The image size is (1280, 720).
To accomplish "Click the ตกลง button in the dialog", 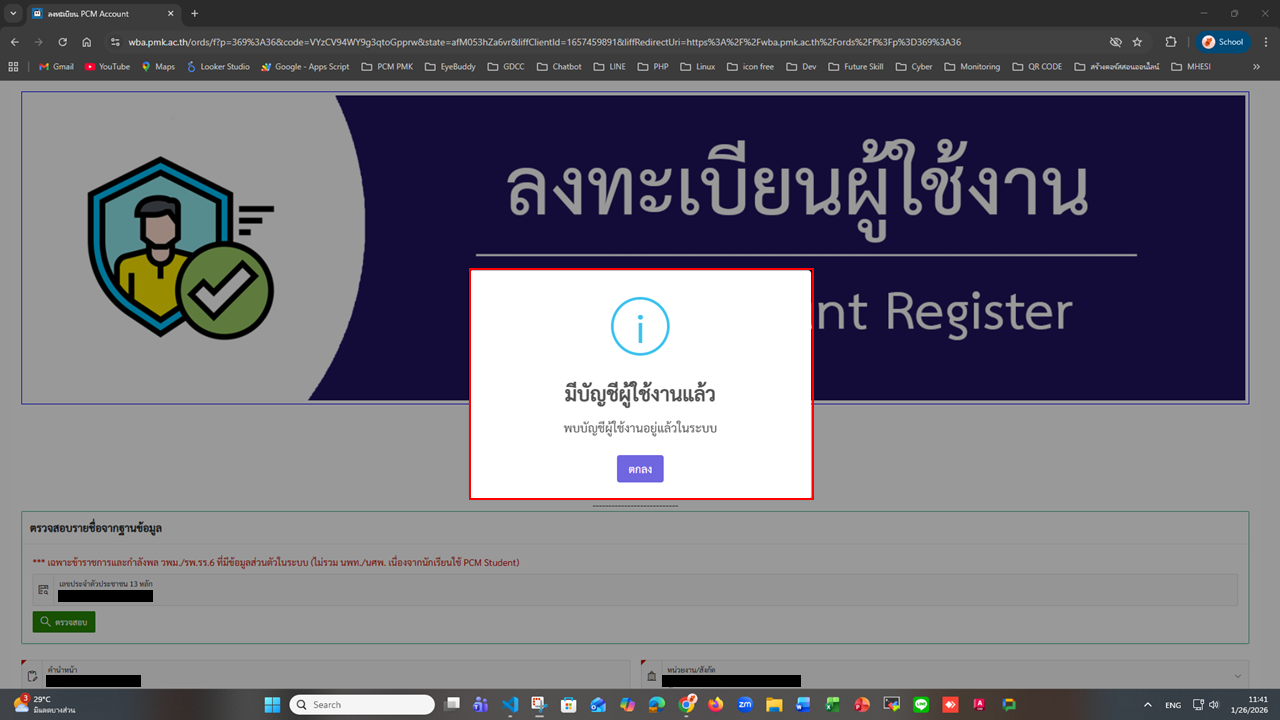I will [640, 468].
